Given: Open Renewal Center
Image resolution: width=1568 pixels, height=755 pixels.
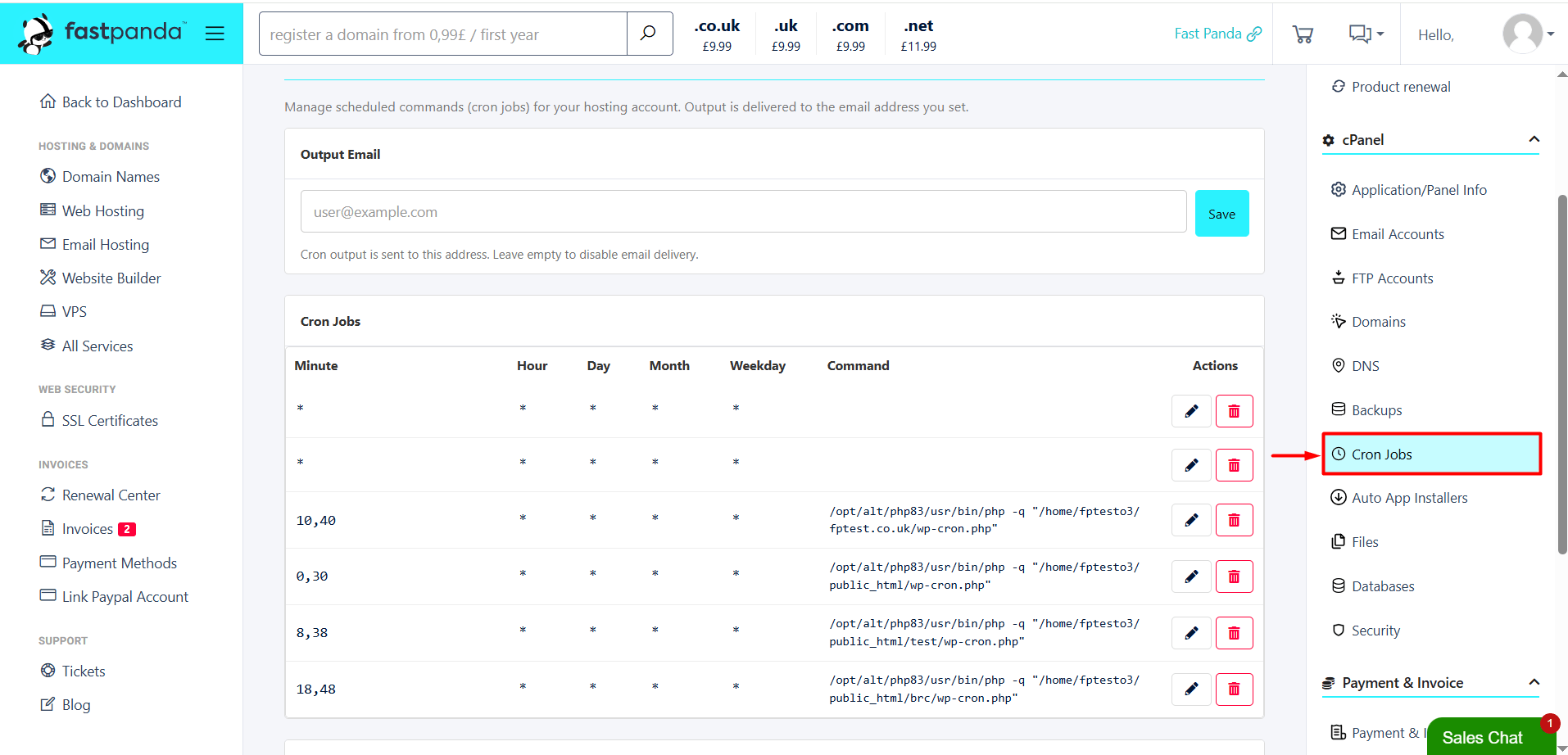Looking at the screenshot, I should (x=100, y=495).
